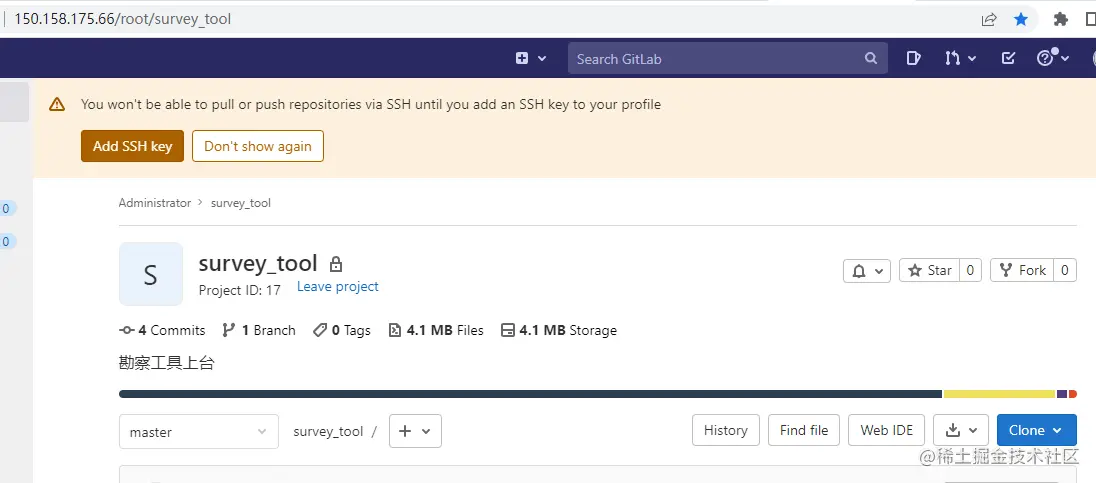1096x483 pixels.
Task: Open the add file plus dropdown
Action: click(x=415, y=431)
